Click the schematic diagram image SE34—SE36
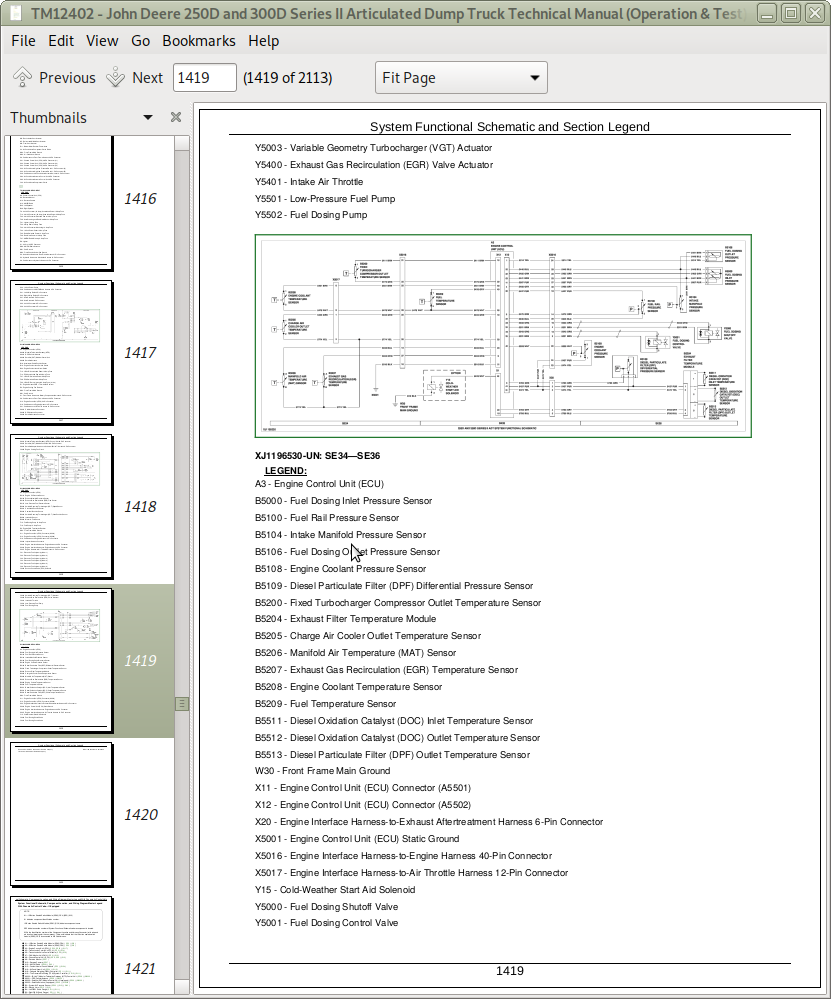This screenshot has height=999, width=831. [x=503, y=336]
